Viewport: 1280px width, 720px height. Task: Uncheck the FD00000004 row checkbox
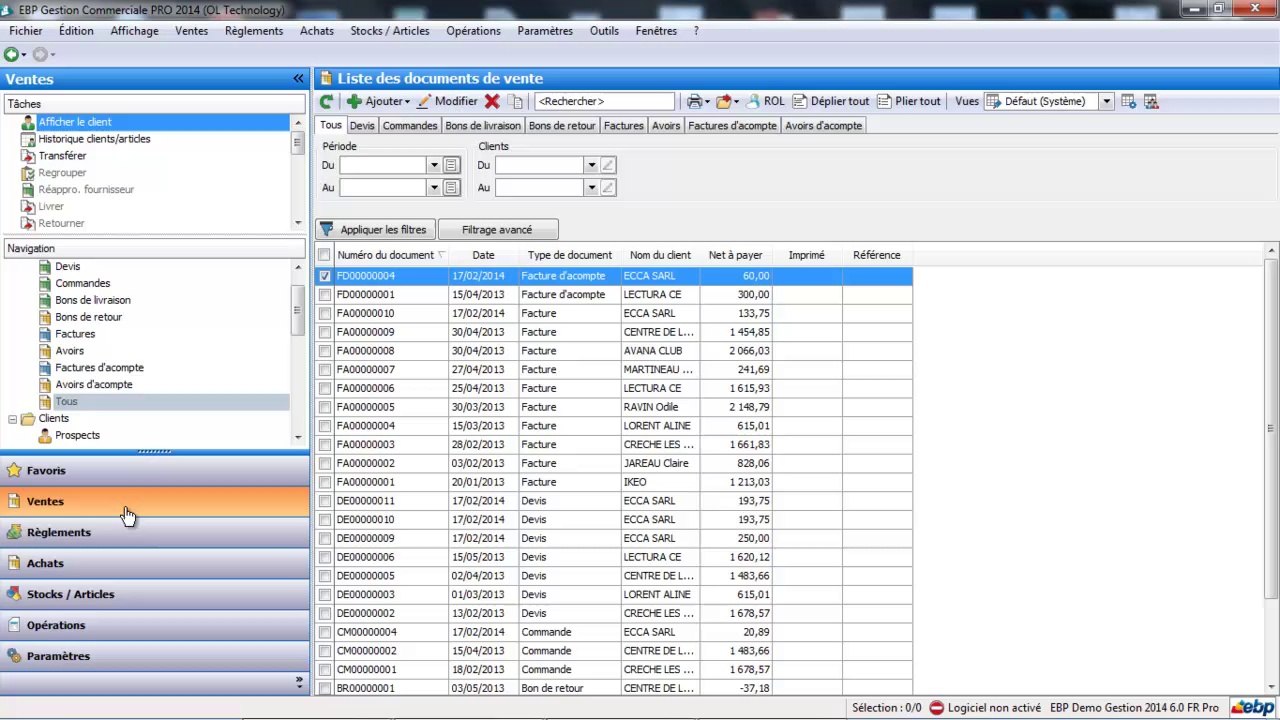tap(325, 276)
